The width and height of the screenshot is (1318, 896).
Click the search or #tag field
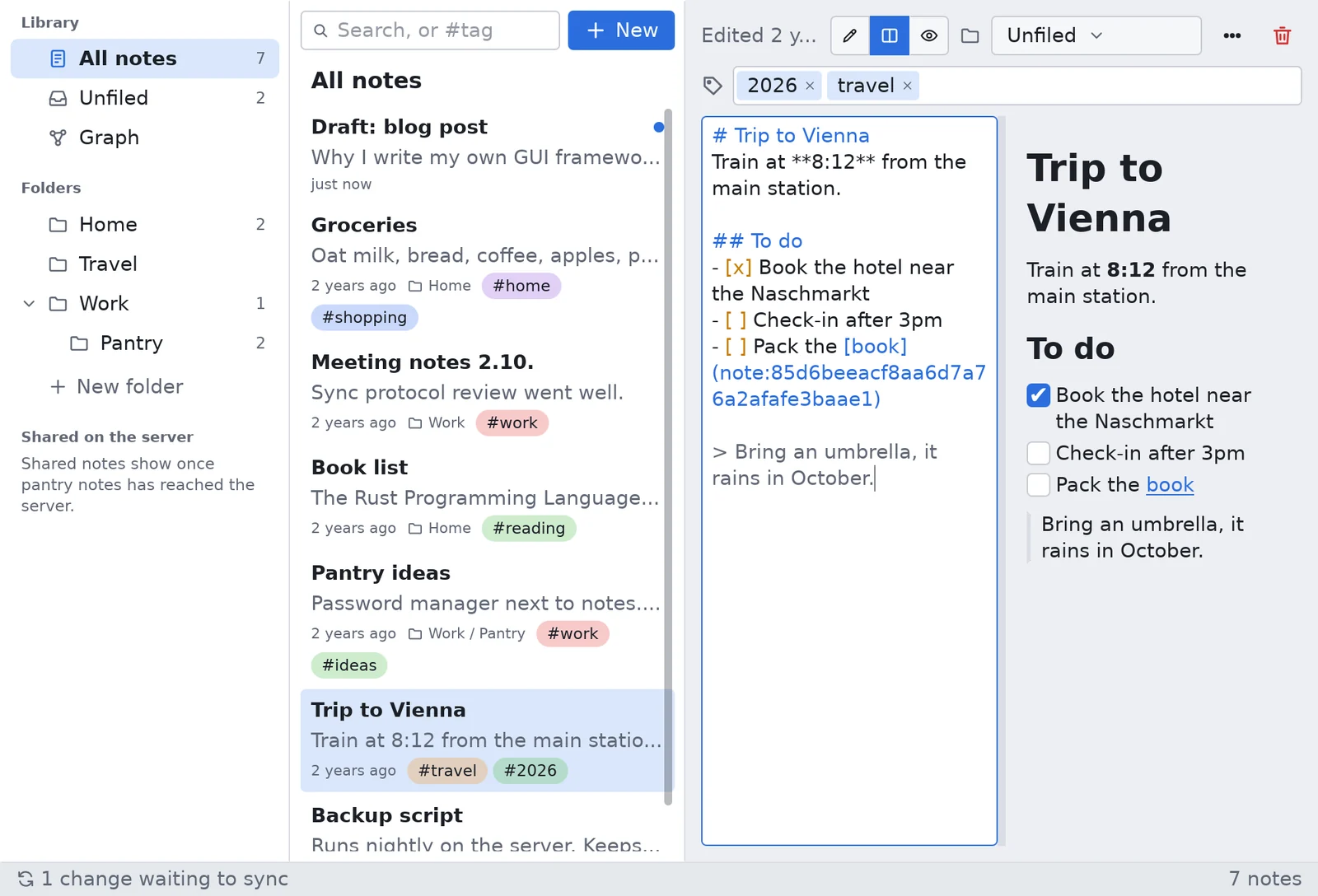pyautogui.click(x=430, y=30)
